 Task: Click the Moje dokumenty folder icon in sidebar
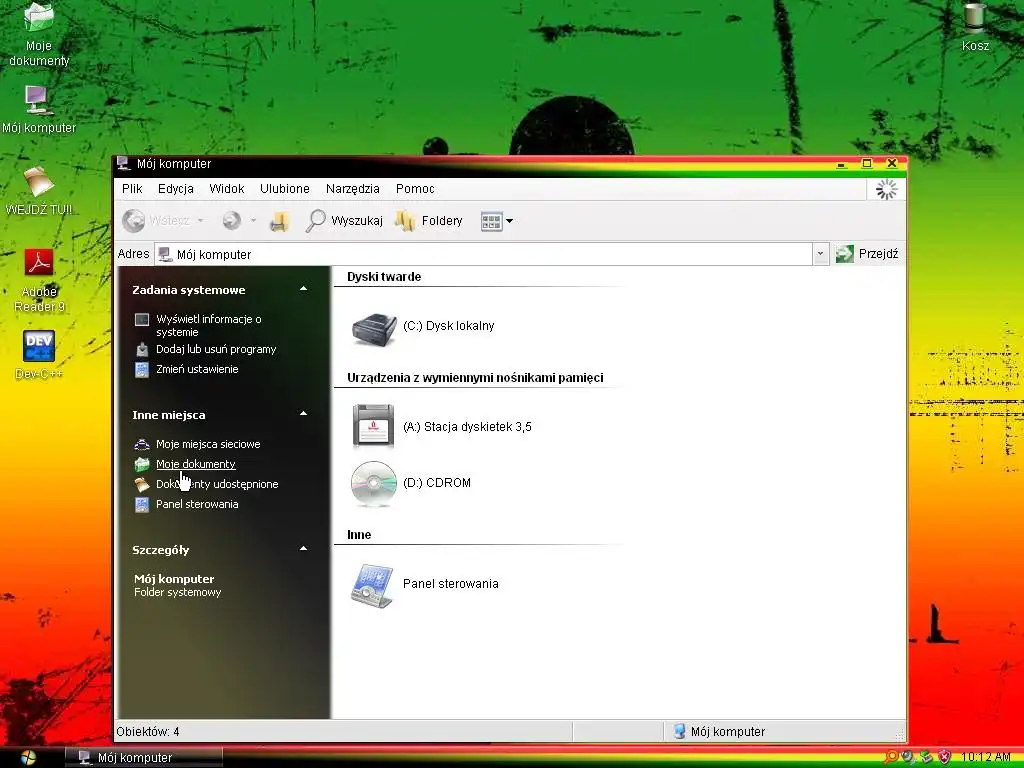[x=142, y=464]
